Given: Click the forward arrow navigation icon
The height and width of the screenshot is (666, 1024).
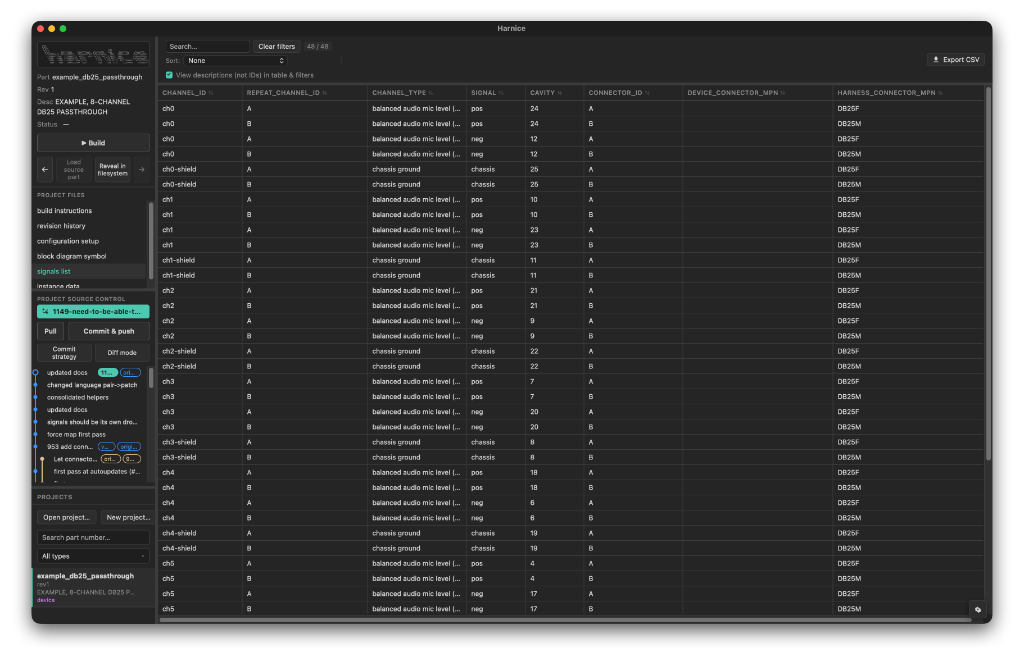Looking at the screenshot, I should pos(142,170).
